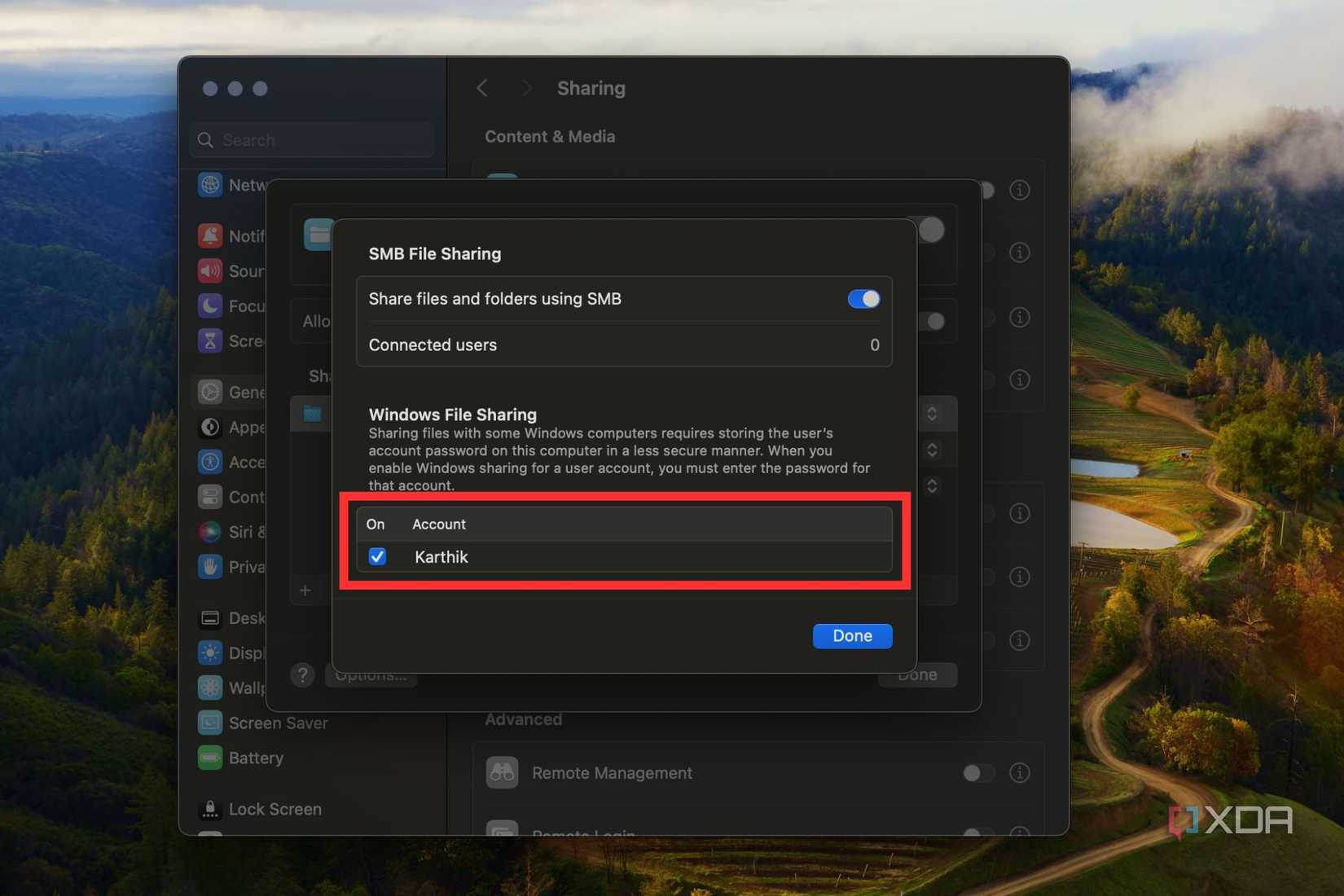Open Screen Saver settings
Viewport: 1344px width, 896px height.
263,723
